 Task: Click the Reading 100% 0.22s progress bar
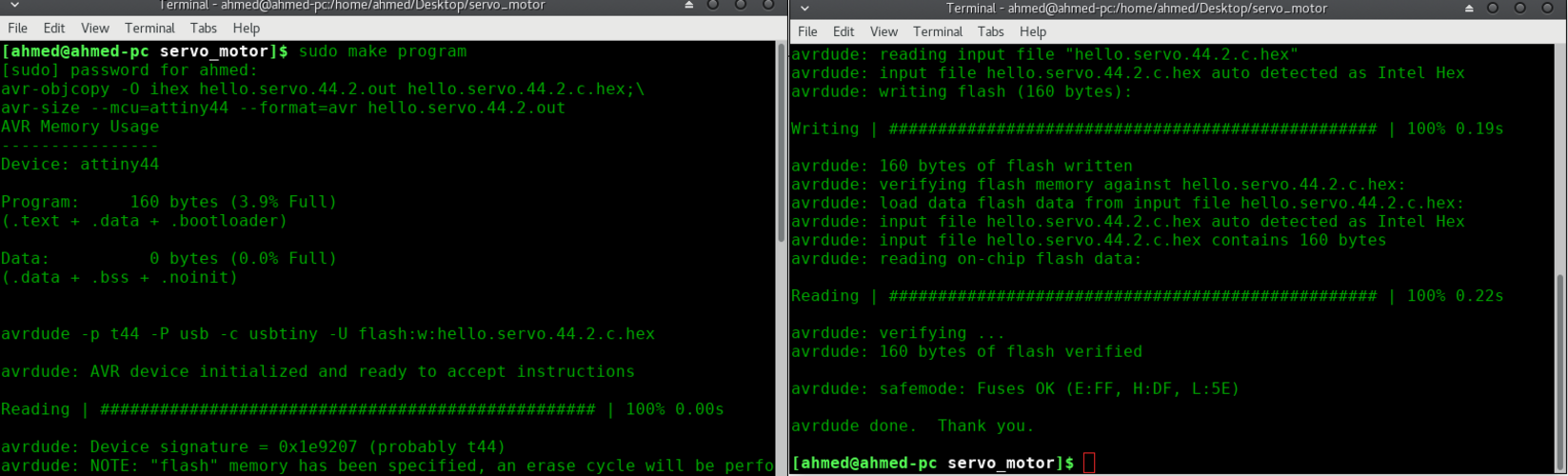(1147, 296)
